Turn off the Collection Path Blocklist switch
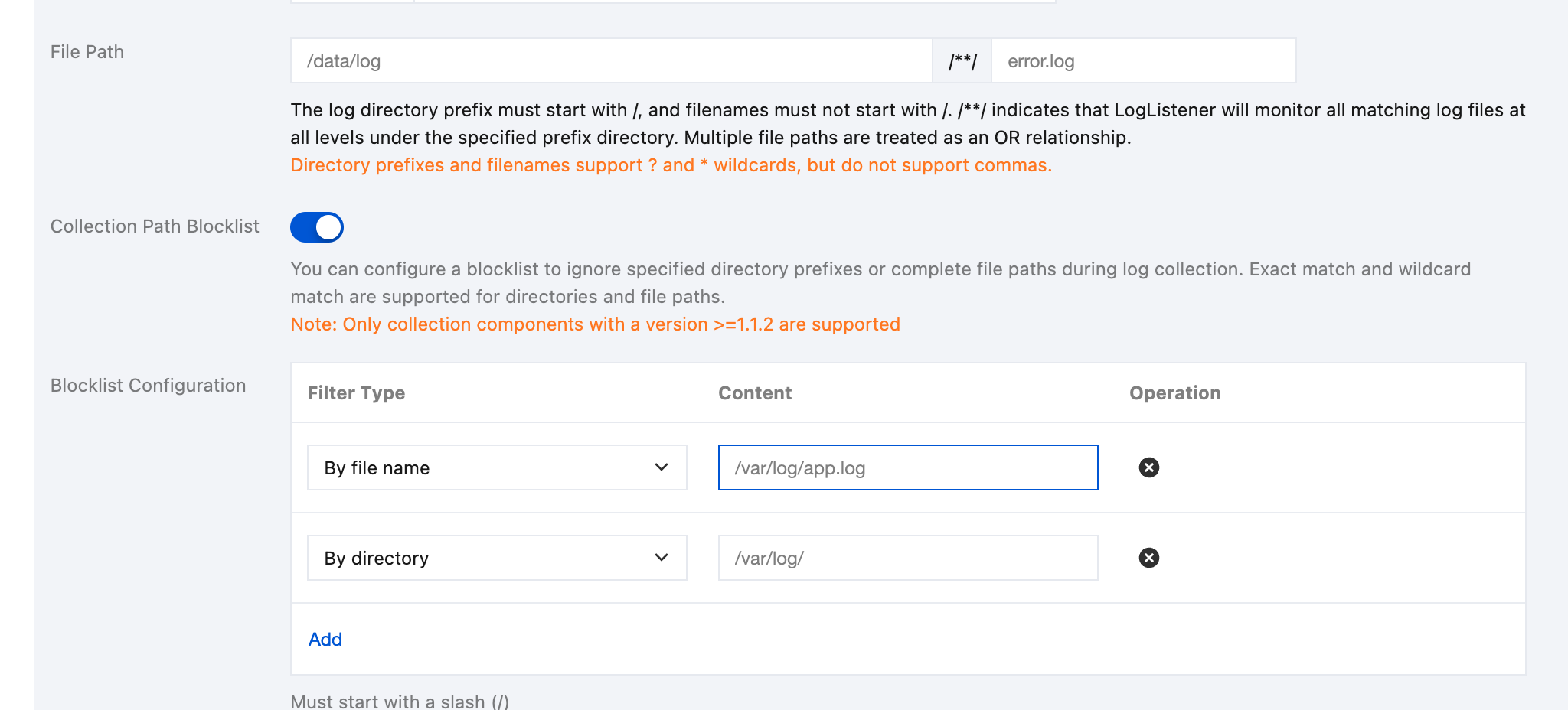Screen dimensions: 1568x710 point(317,227)
